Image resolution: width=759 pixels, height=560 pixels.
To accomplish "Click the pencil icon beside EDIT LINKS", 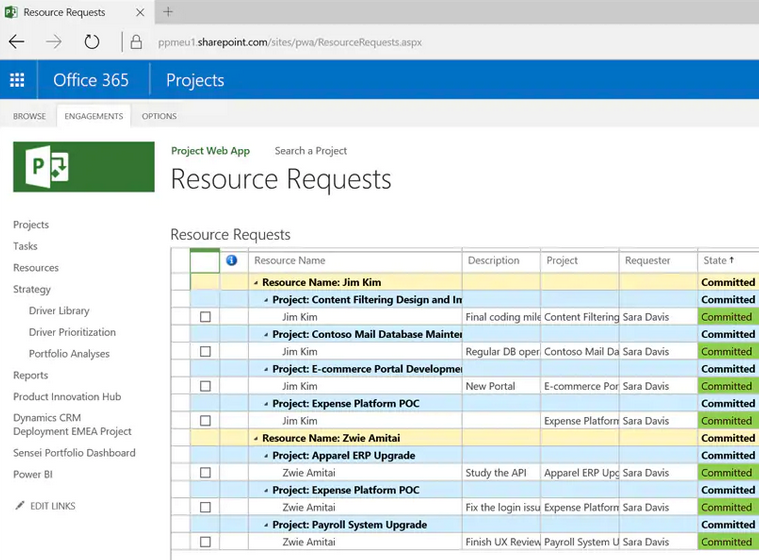I will pos(19,505).
